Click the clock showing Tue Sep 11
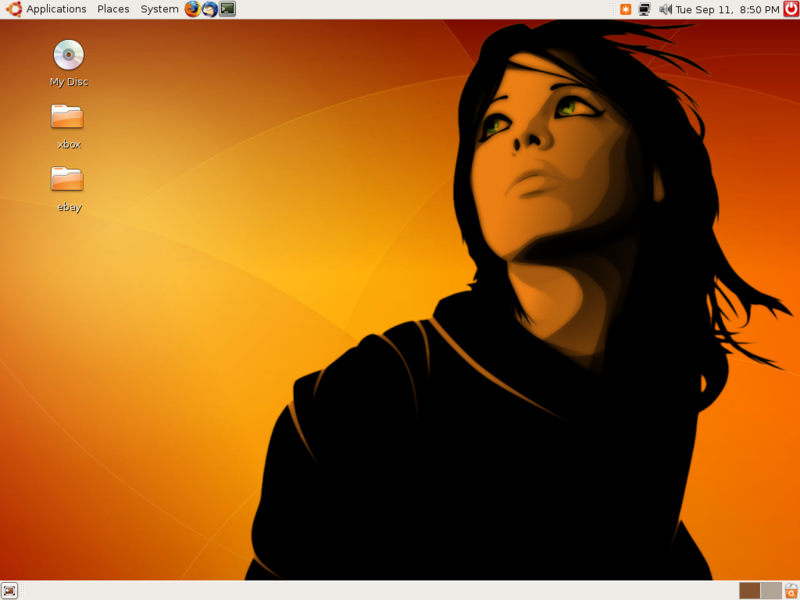This screenshot has width=800, height=600. pyautogui.click(x=715, y=9)
